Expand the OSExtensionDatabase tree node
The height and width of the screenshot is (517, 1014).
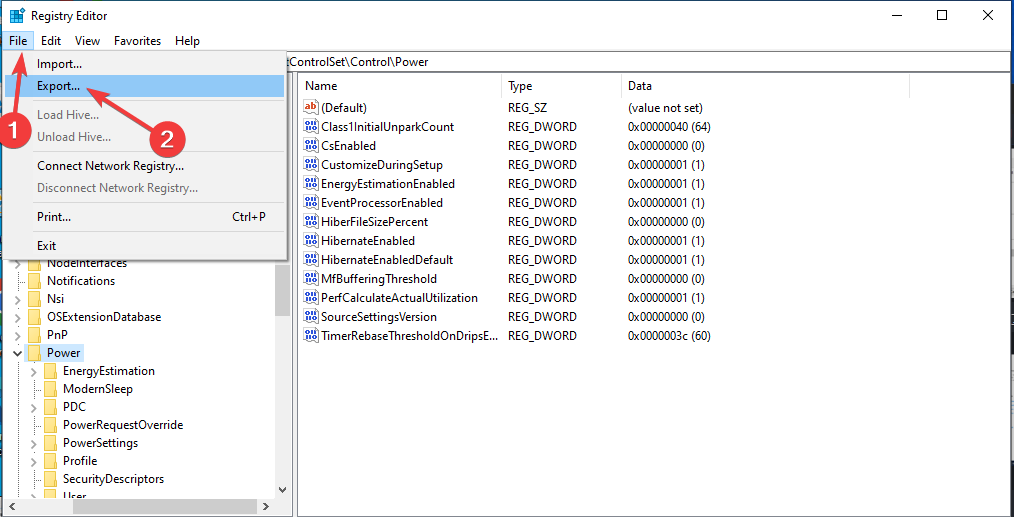(x=17, y=317)
